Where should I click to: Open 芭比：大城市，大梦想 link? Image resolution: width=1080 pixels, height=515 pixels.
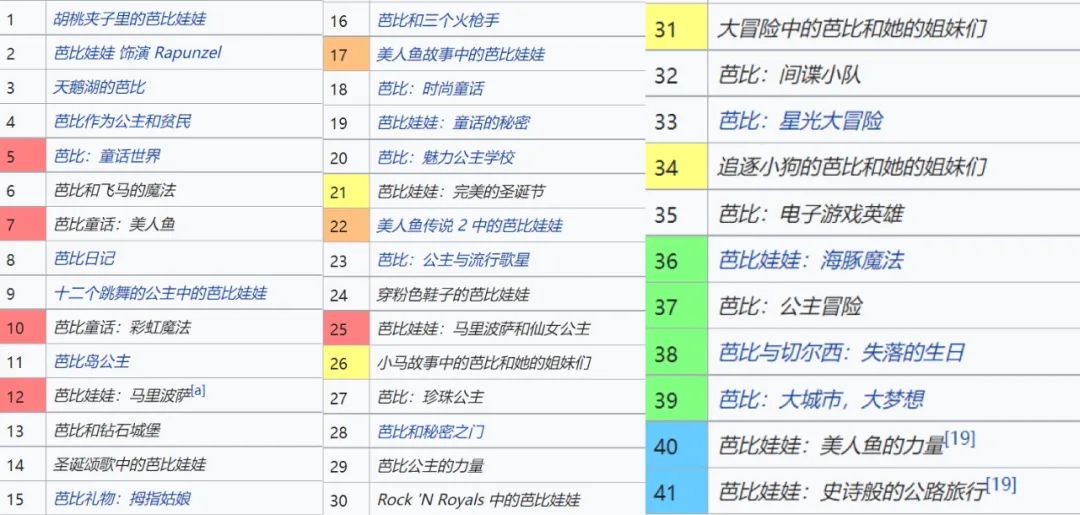tap(821, 400)
